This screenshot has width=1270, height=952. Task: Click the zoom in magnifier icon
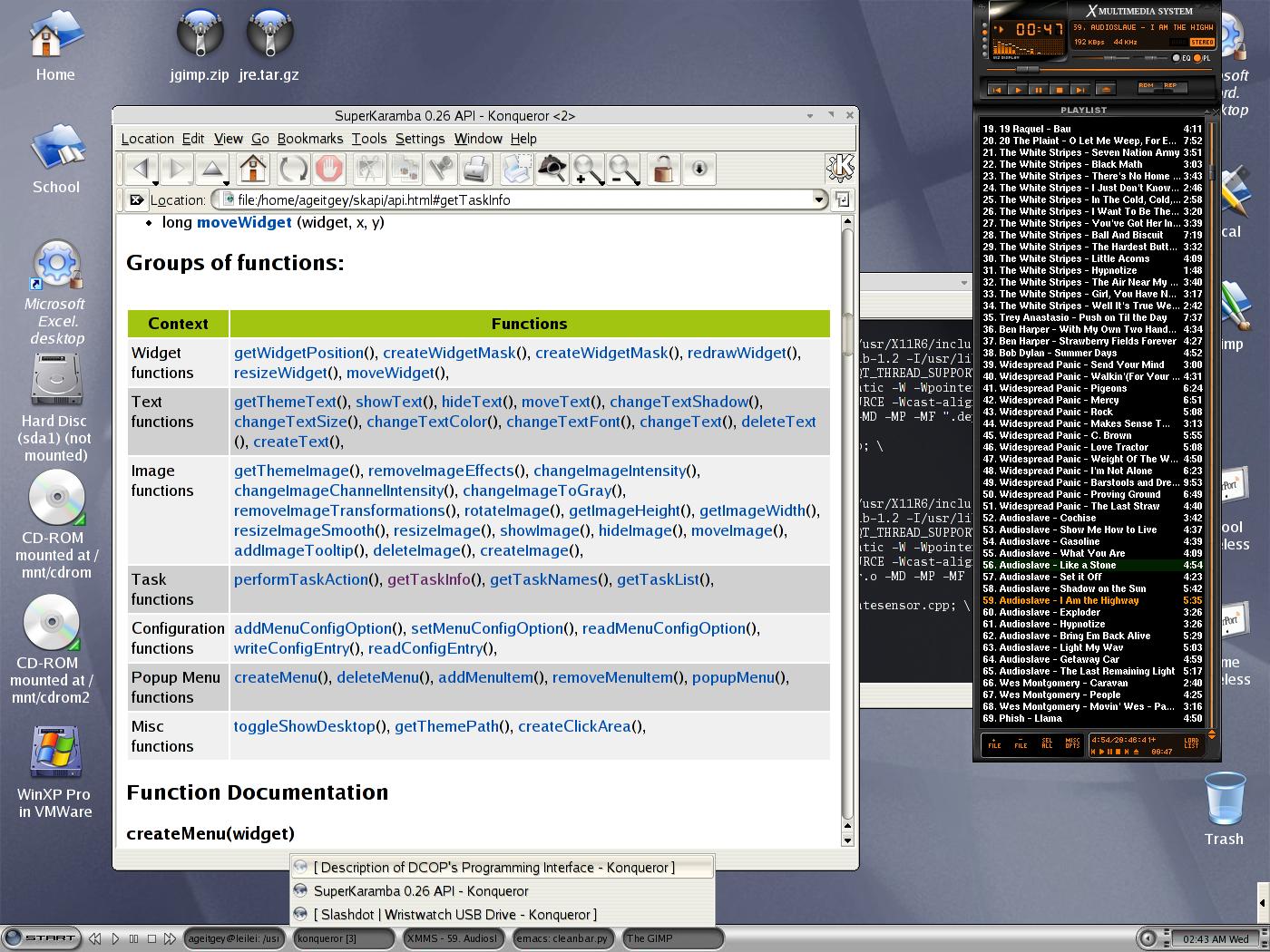587,169
